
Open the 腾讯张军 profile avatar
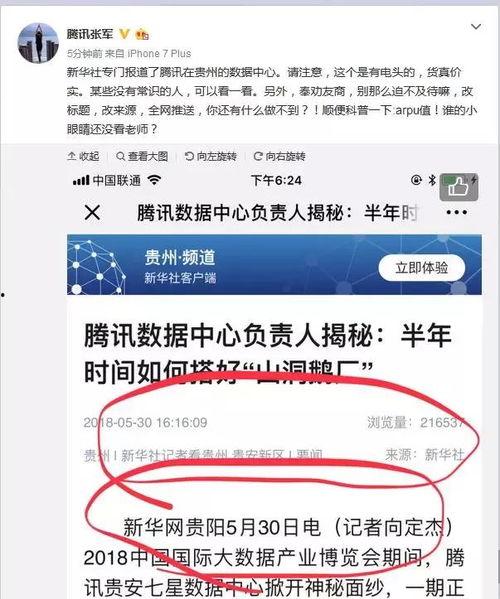point(38,42)
